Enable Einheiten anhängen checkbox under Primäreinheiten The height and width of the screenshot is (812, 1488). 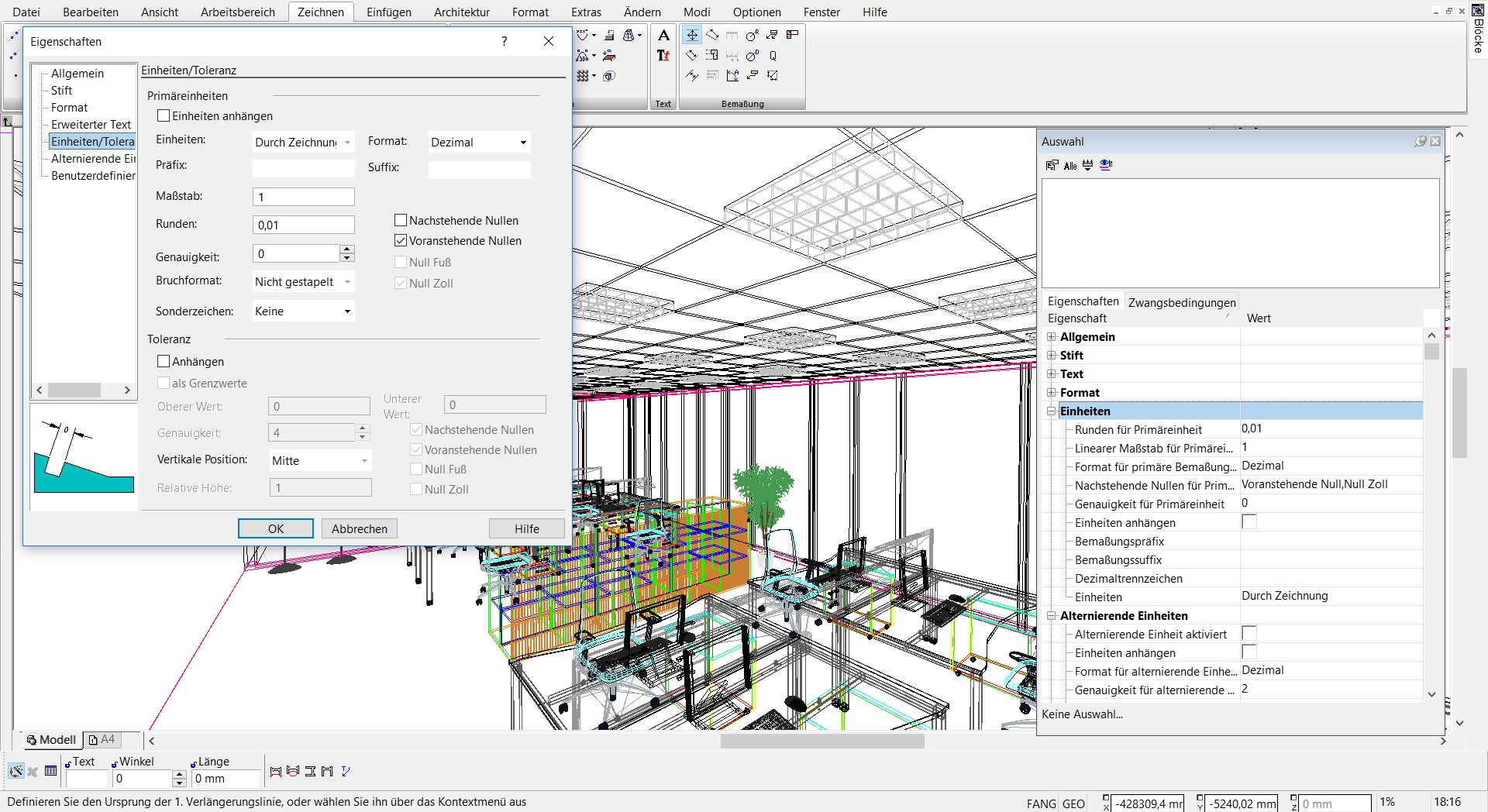[164, 115]
